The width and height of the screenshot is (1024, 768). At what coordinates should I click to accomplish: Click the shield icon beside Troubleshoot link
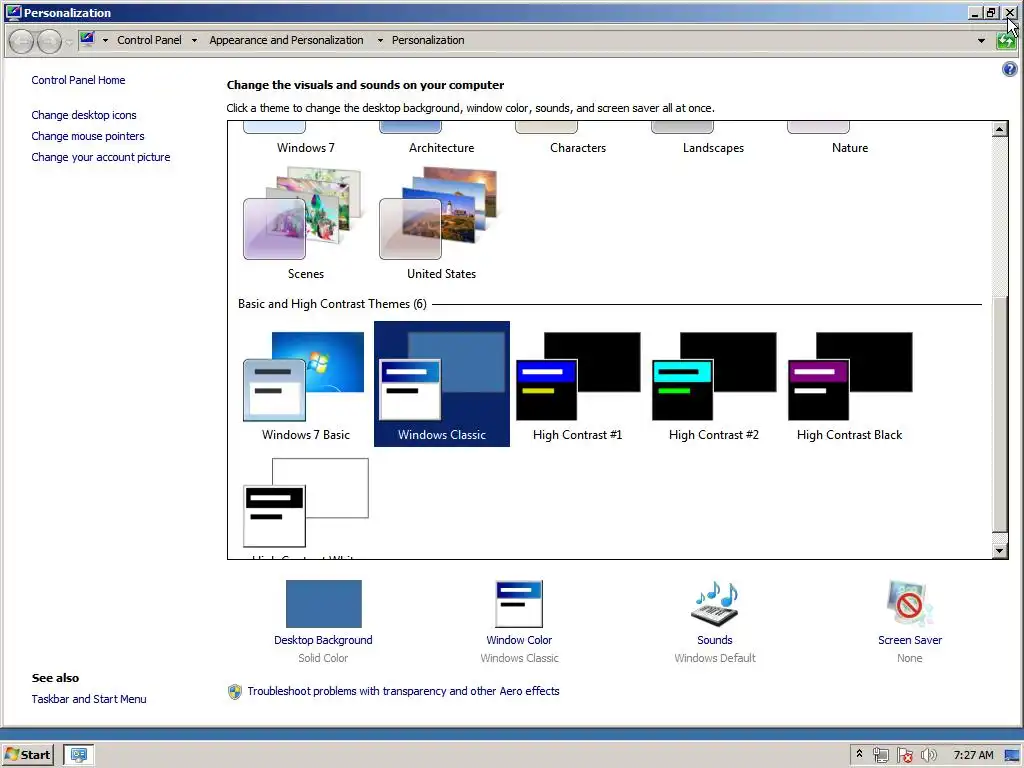tap(234, 692)
